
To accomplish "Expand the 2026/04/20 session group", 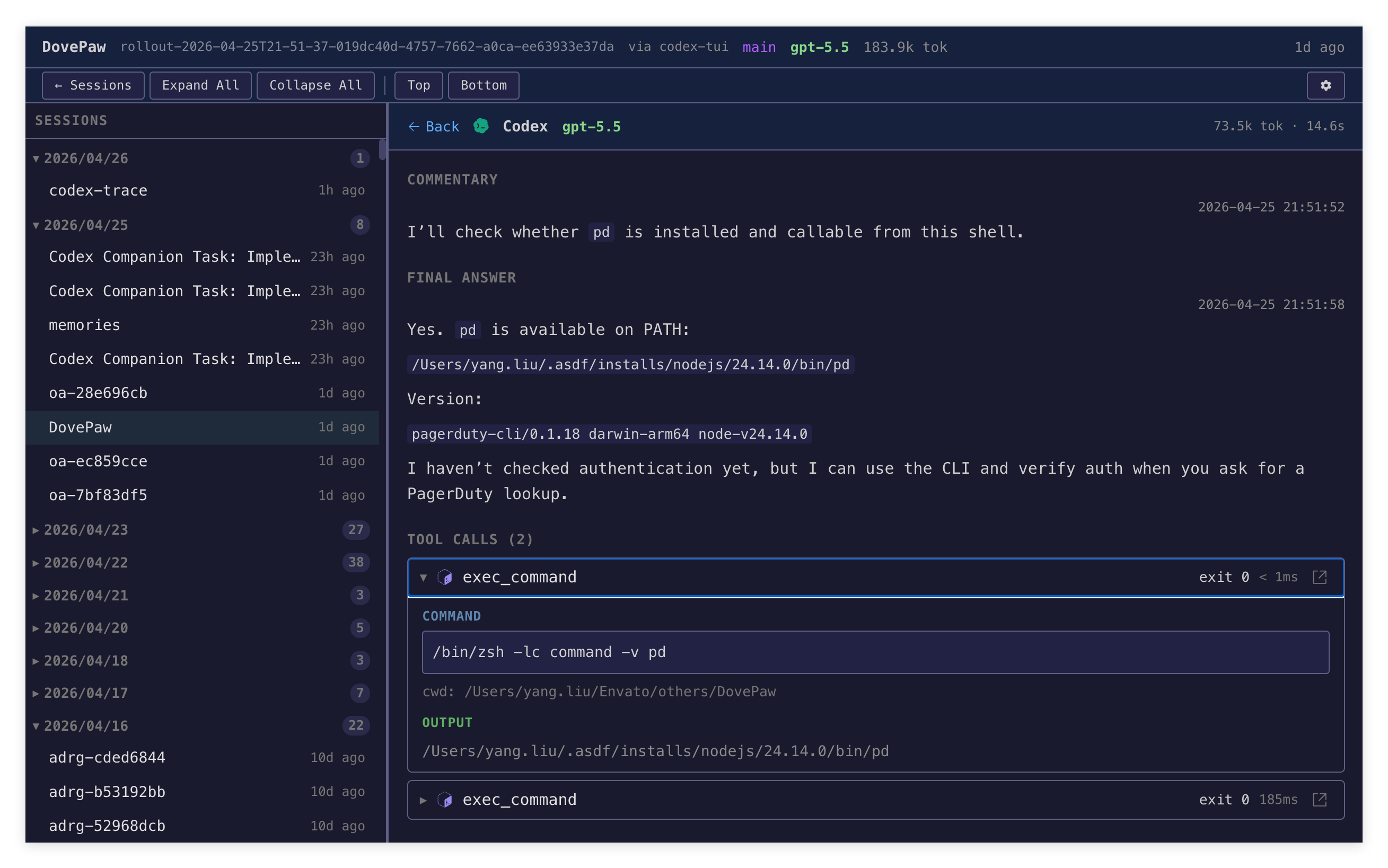I will point(36,627).
